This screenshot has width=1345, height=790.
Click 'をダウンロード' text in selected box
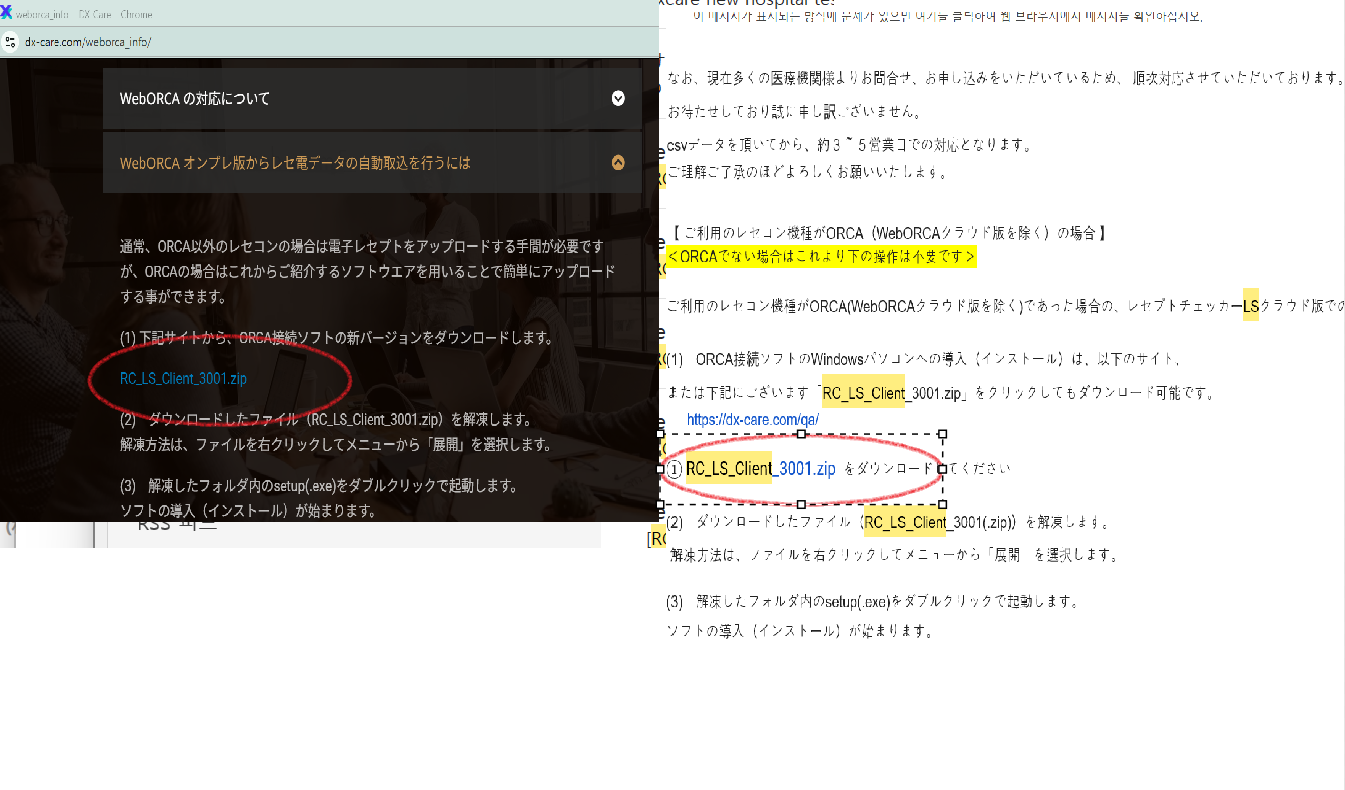pyautogui.click(x=889, y=468)
